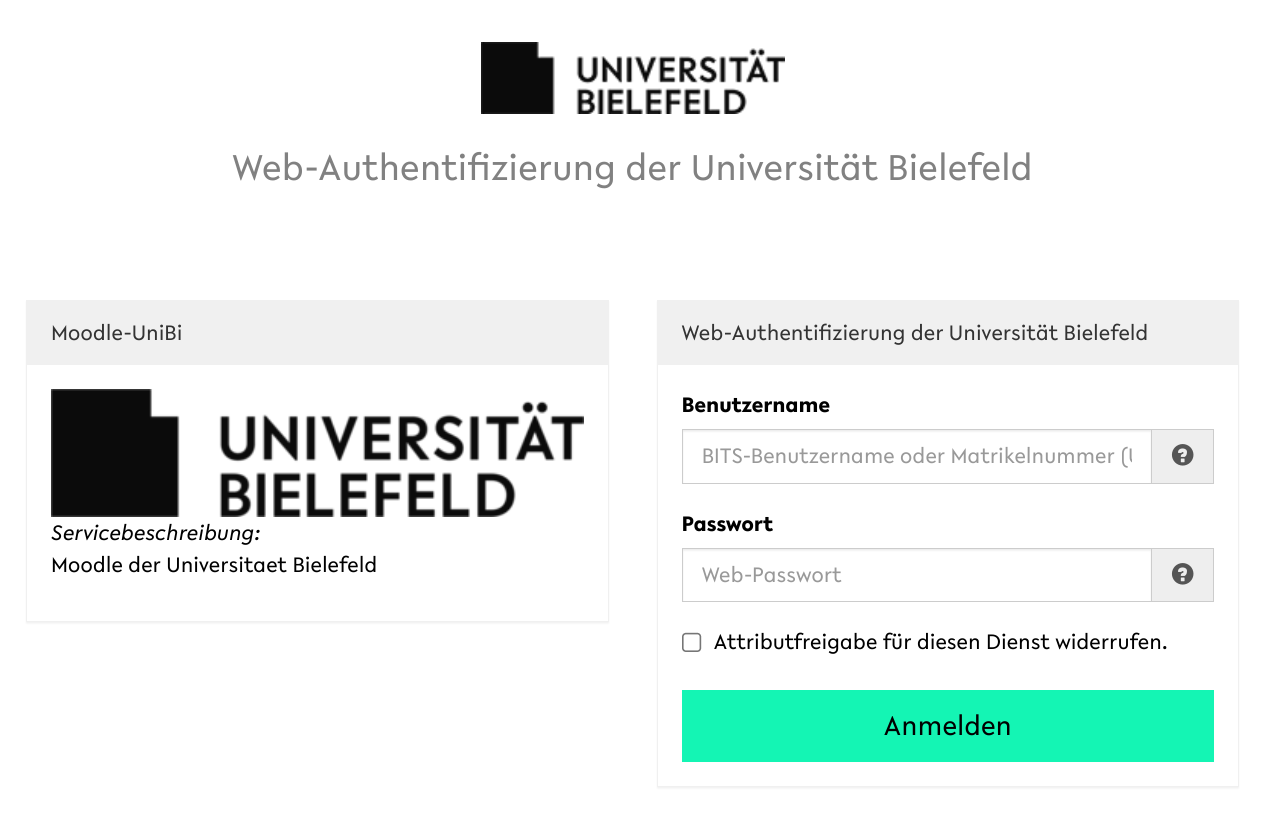Viewport: 1262px width, 815px height.
Task: Focus the BITS-Benutzername input field
Action: (916, 456)
